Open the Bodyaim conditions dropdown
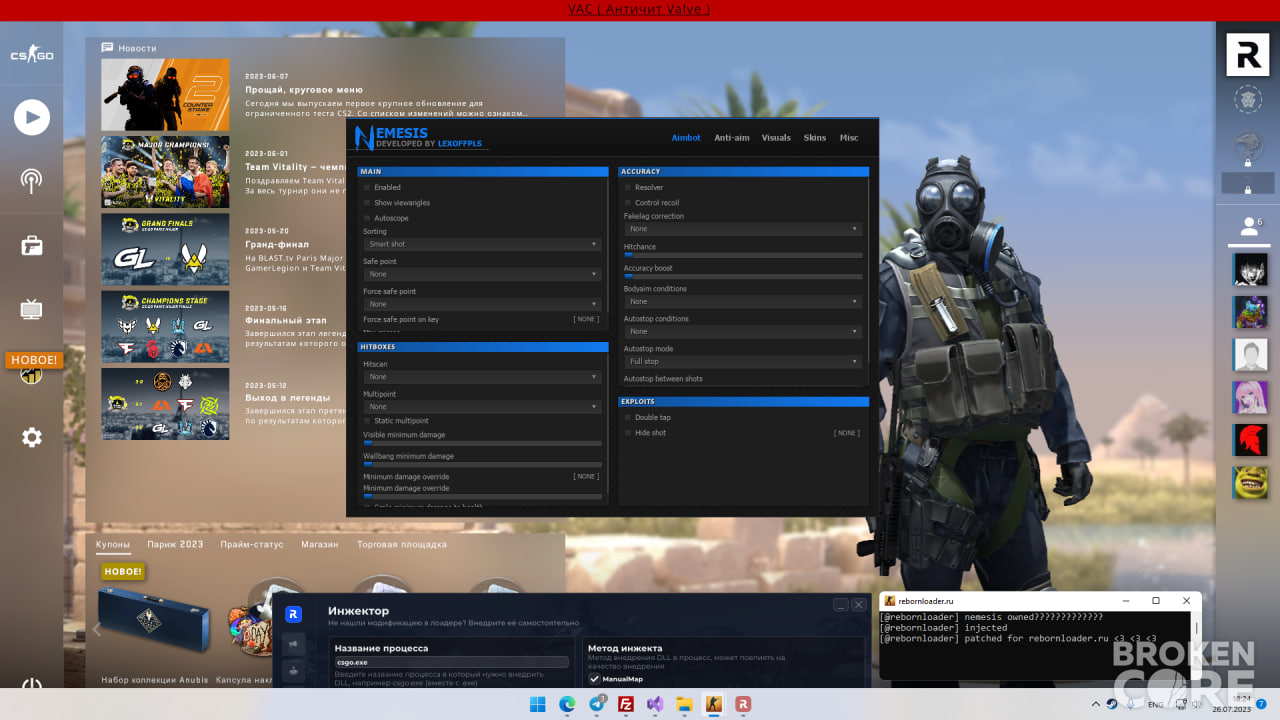 click(x=743, y=301)
